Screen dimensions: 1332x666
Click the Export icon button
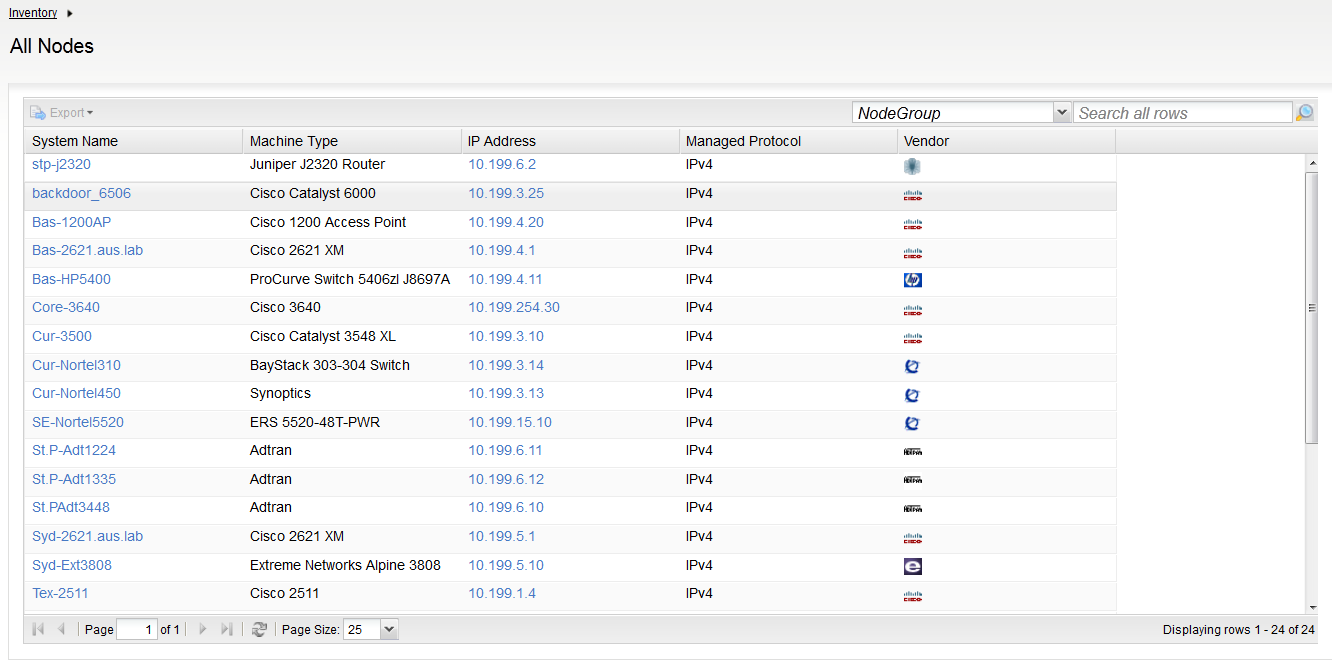point(61,113)
